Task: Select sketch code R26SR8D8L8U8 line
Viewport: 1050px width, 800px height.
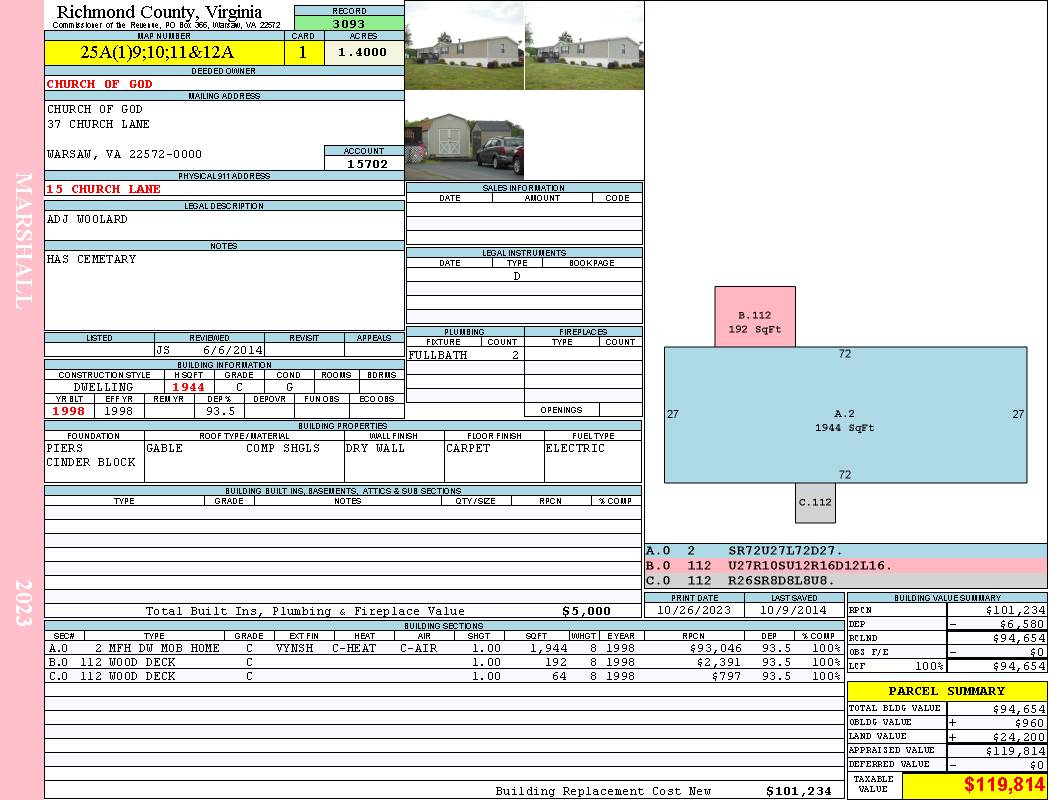Action: tap(846, 580)
